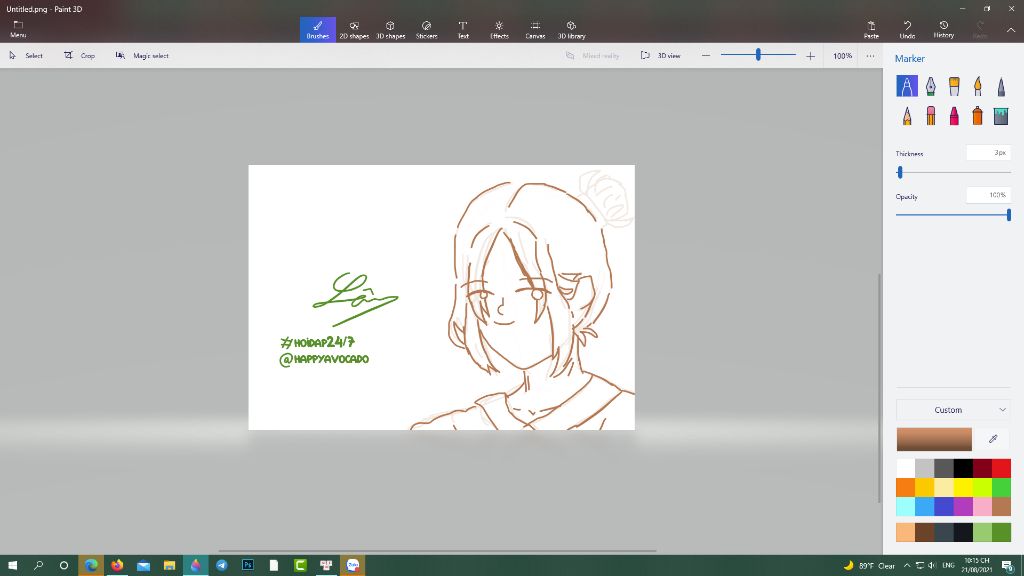The height and width of the screenshot is (576, 1024).
Task: Select the Fill bucket tool
Action: tap(1001, 116)
